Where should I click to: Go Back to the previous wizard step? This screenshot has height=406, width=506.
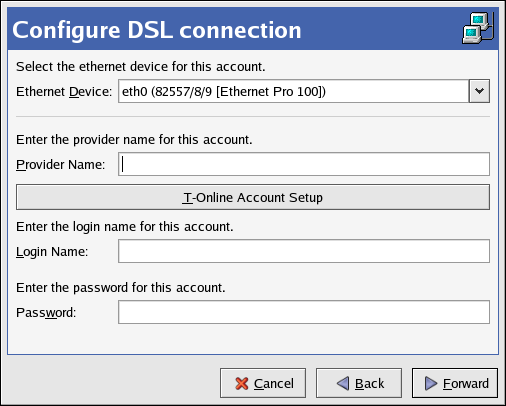[359, 383]
